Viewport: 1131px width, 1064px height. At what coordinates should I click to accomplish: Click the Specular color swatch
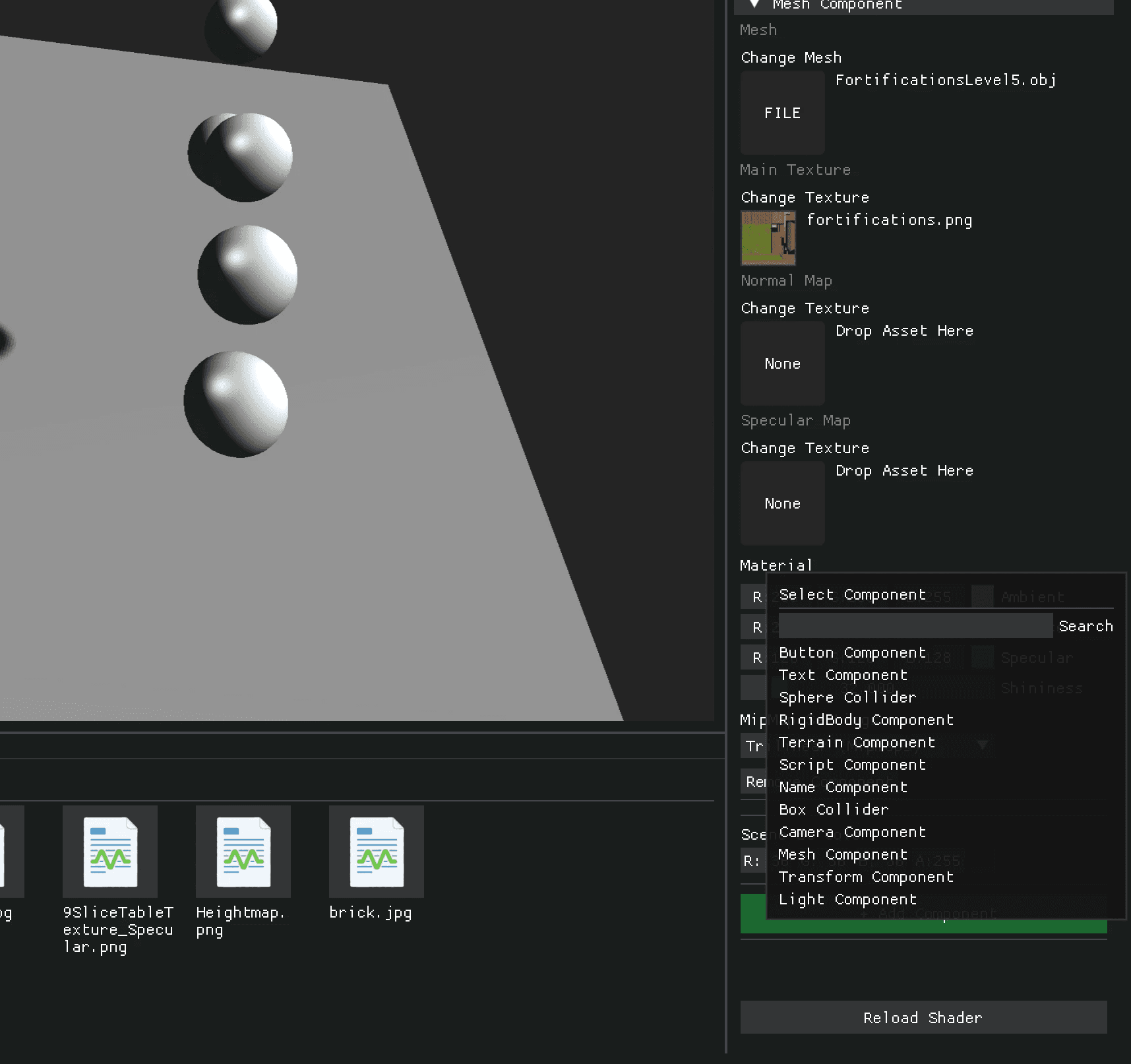tap(982, 657)
